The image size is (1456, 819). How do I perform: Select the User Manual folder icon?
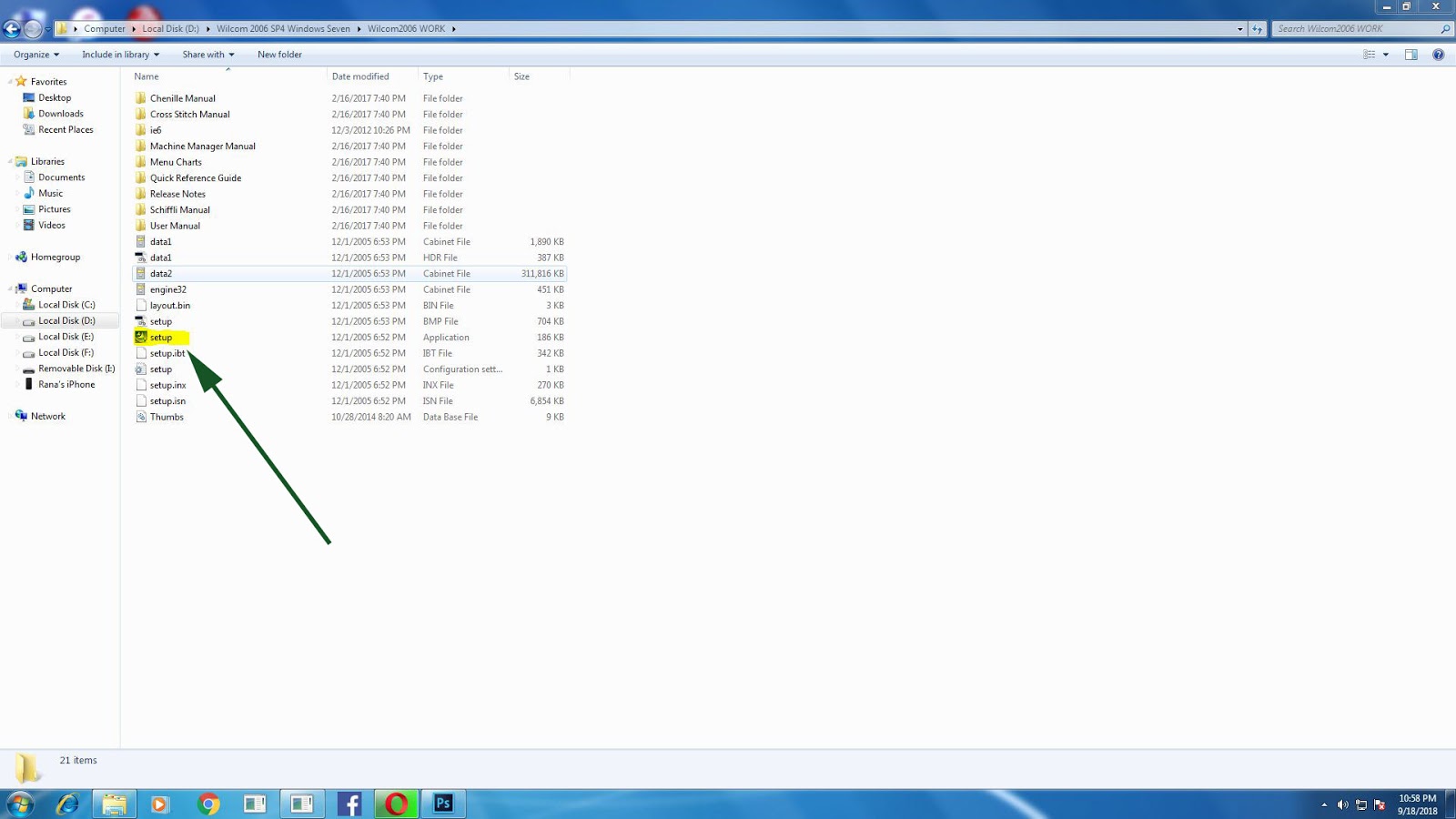[141, 226]
